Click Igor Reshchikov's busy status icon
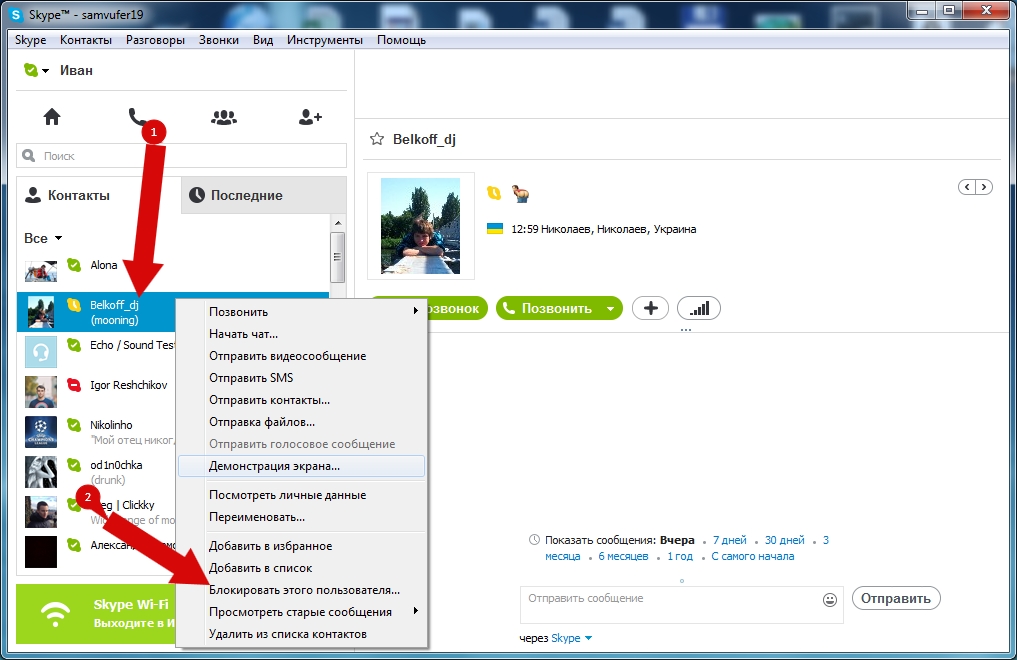This screenshot has width=1017, height=660. 74,384
